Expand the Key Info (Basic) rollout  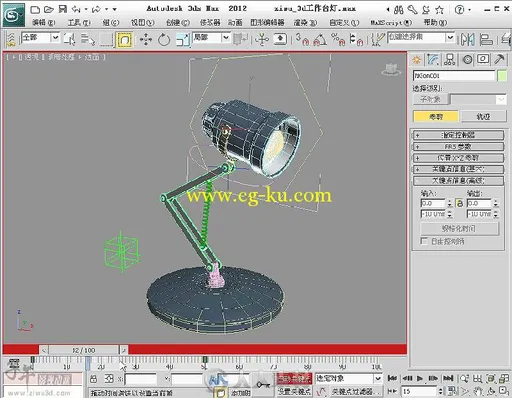point(459,169)
